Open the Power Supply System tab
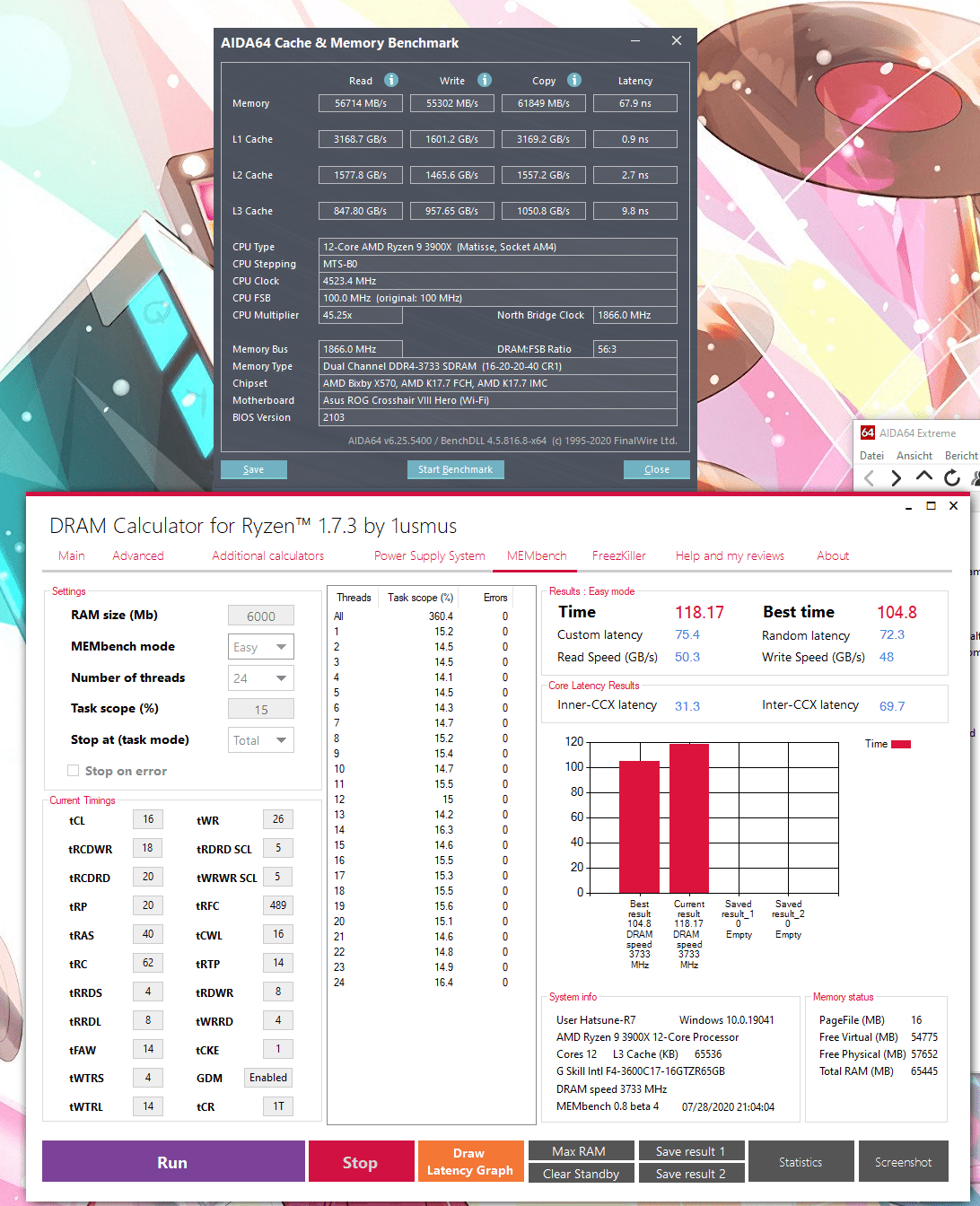 pyautogui.click(x=429, y=555)
